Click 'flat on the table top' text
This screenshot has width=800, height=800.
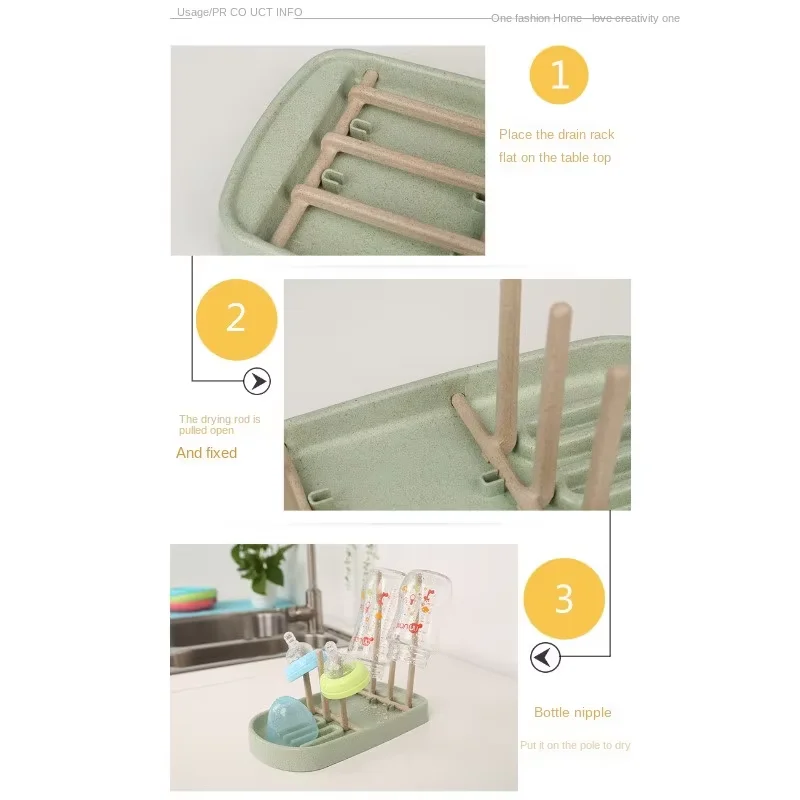555,158
